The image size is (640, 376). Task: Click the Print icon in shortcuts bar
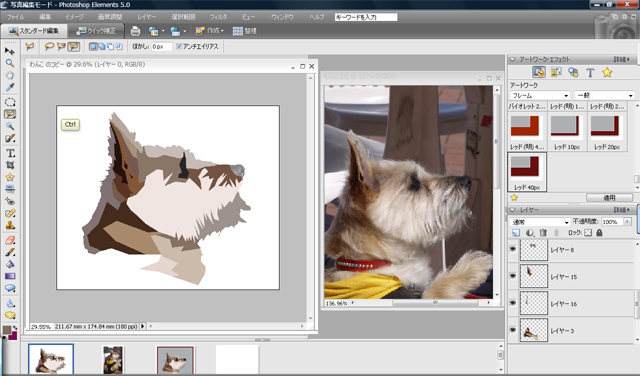point(135,31)
